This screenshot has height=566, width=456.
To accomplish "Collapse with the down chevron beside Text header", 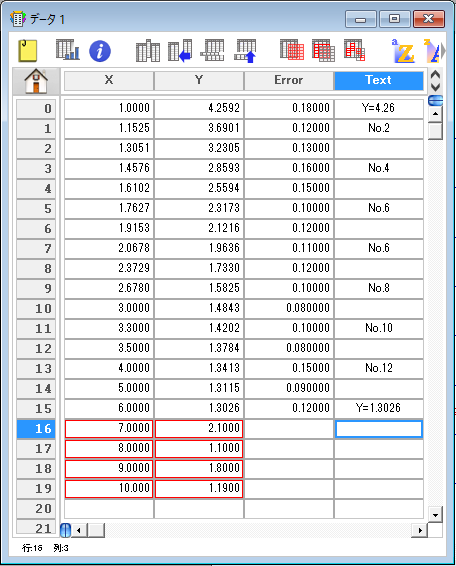I will coord(435,87).
